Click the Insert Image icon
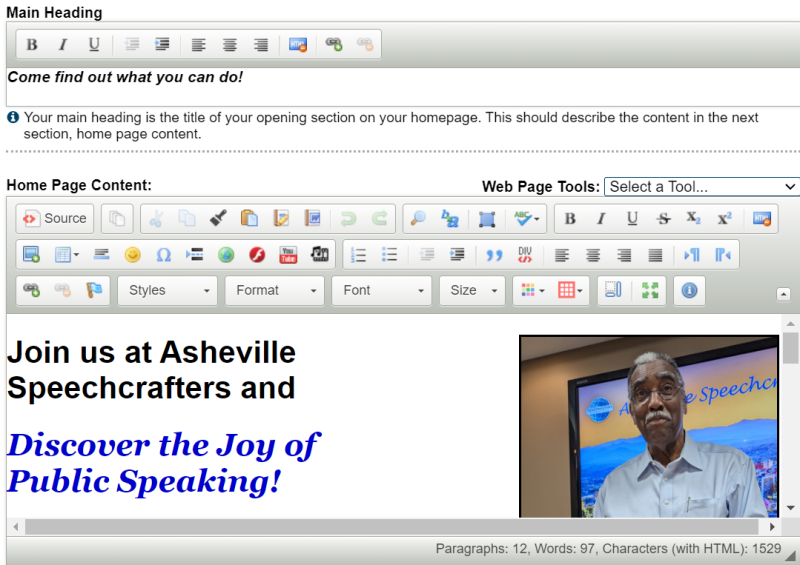 [x=32, y=254]
